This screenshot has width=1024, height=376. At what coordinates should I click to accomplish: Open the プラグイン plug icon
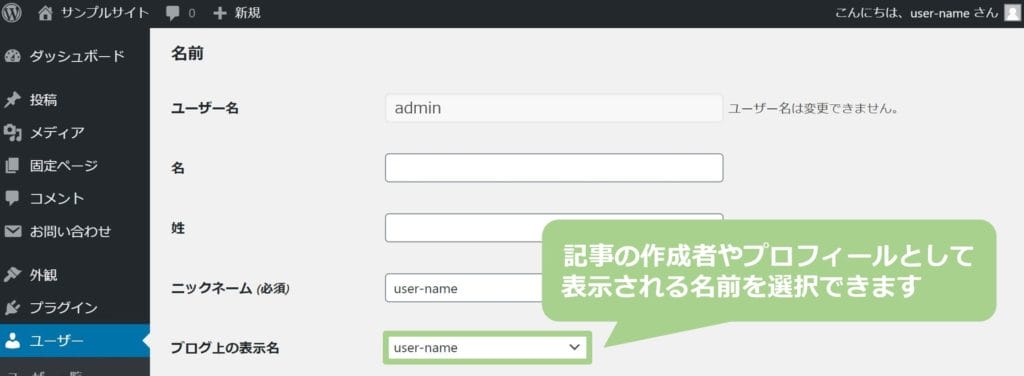click(12, 307)
